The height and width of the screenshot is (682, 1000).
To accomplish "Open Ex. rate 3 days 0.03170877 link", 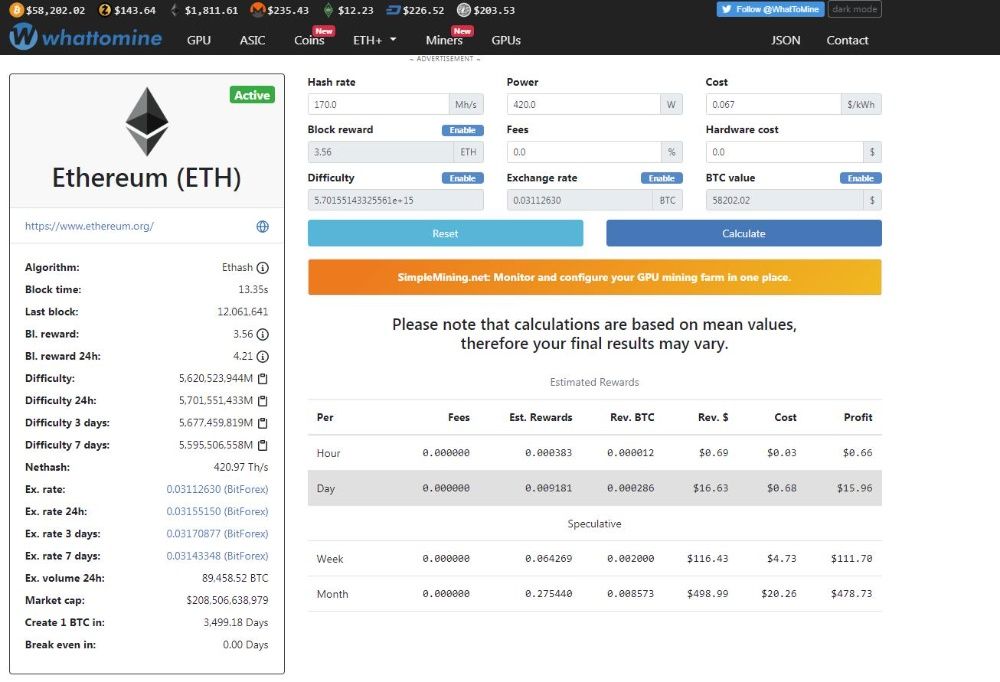I will point(217,534).
